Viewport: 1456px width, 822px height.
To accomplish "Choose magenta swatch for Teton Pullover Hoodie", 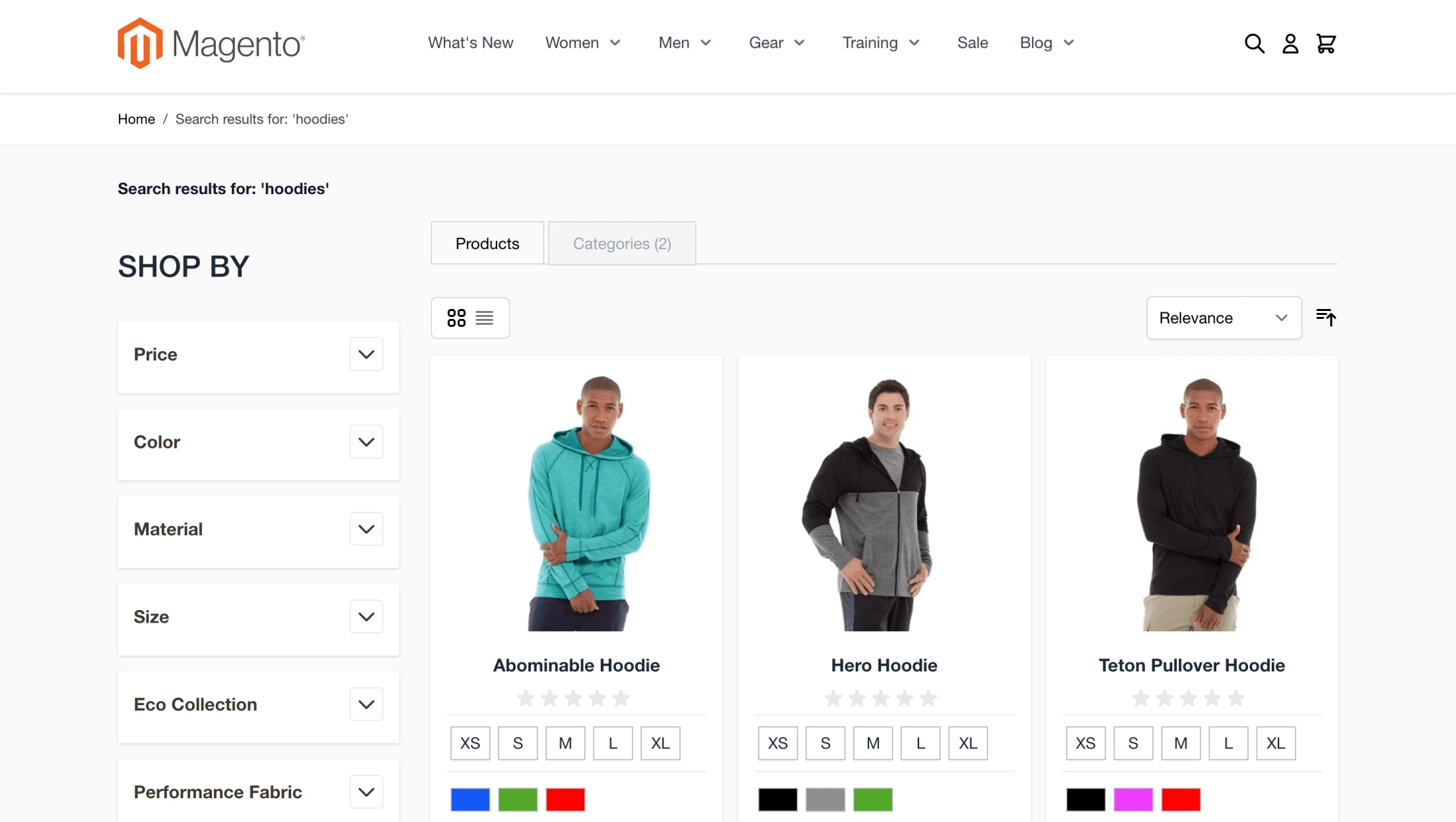I will pyautogui.click(x=1133, y=800).
